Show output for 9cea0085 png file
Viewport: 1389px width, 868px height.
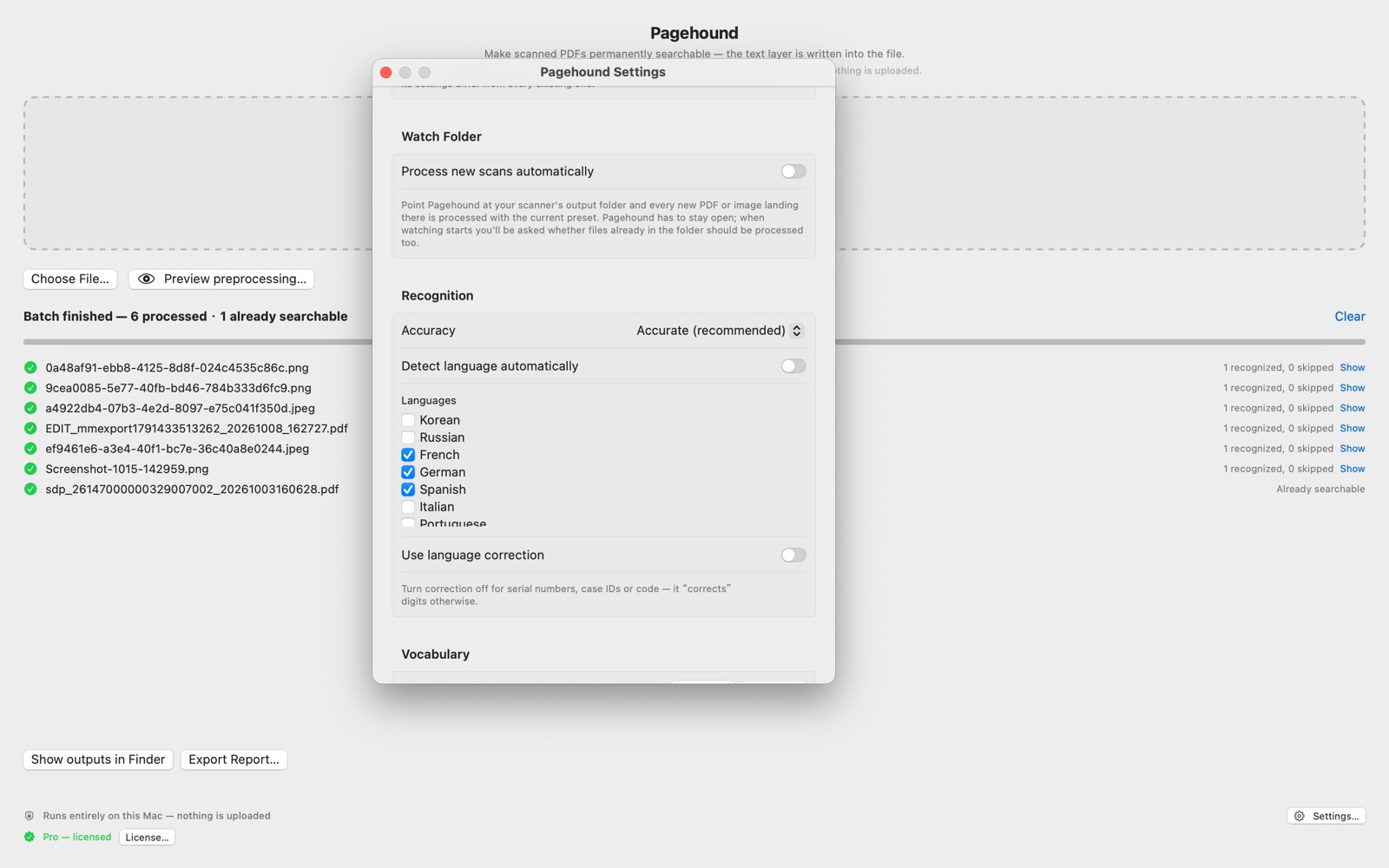pyautogui.click(x=1352, y=388)
